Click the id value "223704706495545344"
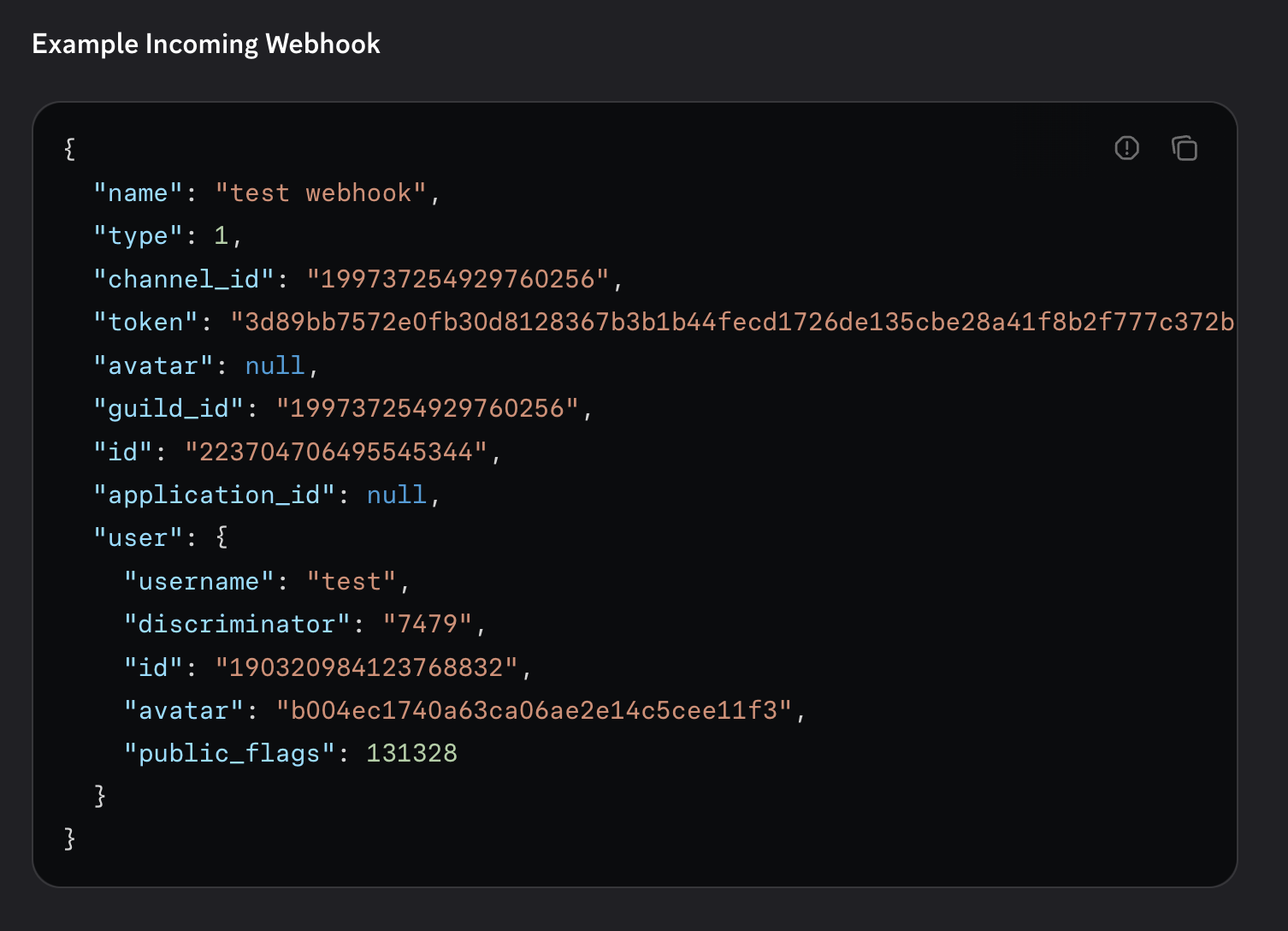Viewport: 1288px width, 931px height. [336, 452]
